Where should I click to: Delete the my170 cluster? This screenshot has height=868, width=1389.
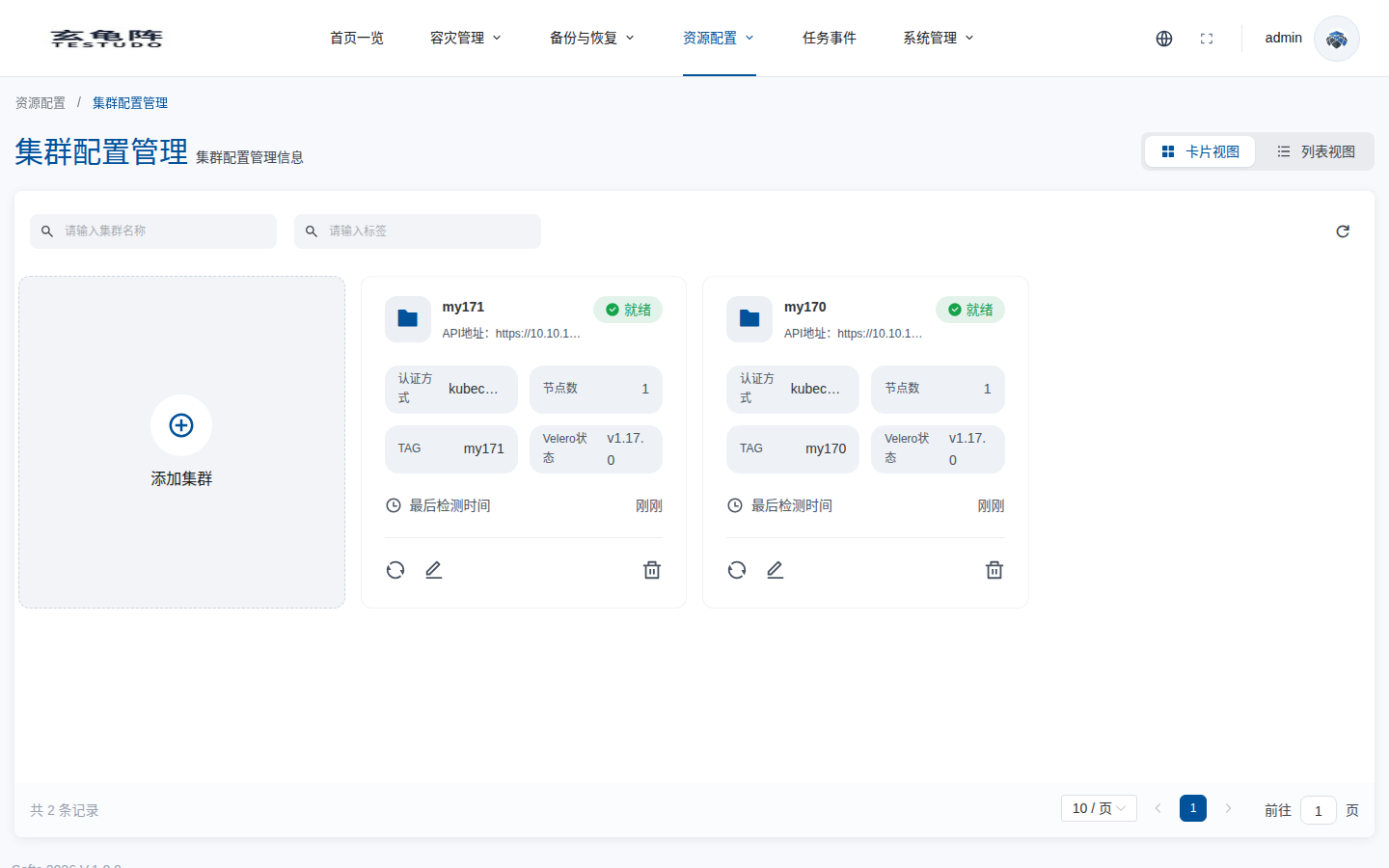pyautogui.click(x=994, y=570)
